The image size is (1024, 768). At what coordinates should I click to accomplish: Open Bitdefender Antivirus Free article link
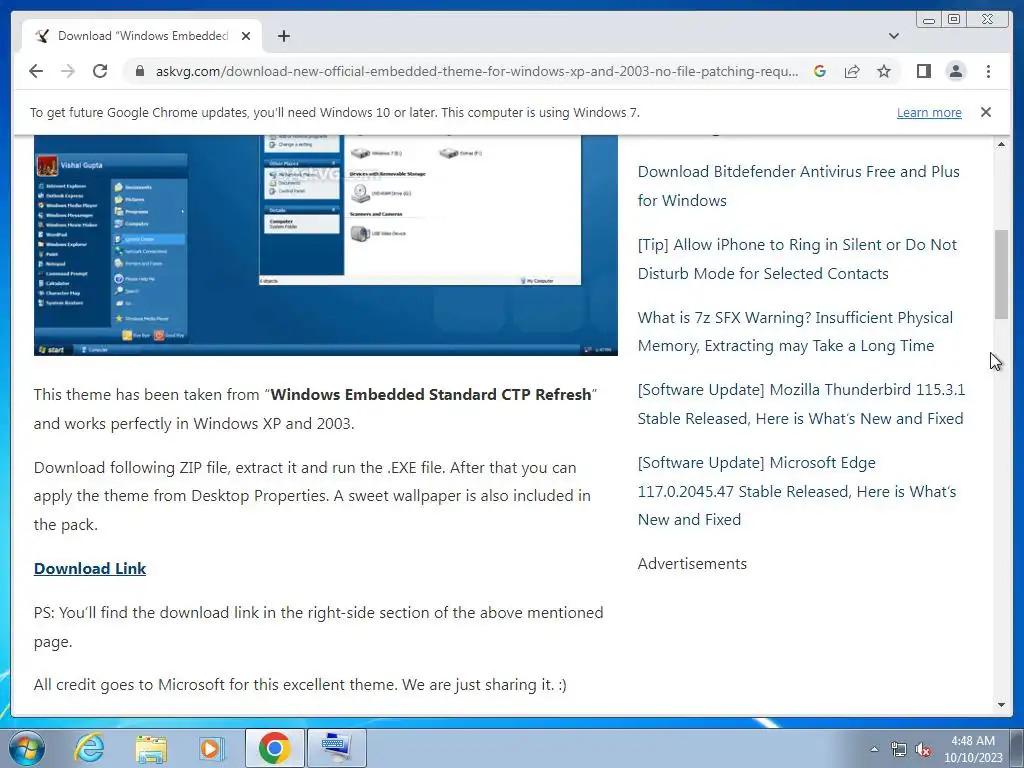pyautogui.click(x=799, y=186)
